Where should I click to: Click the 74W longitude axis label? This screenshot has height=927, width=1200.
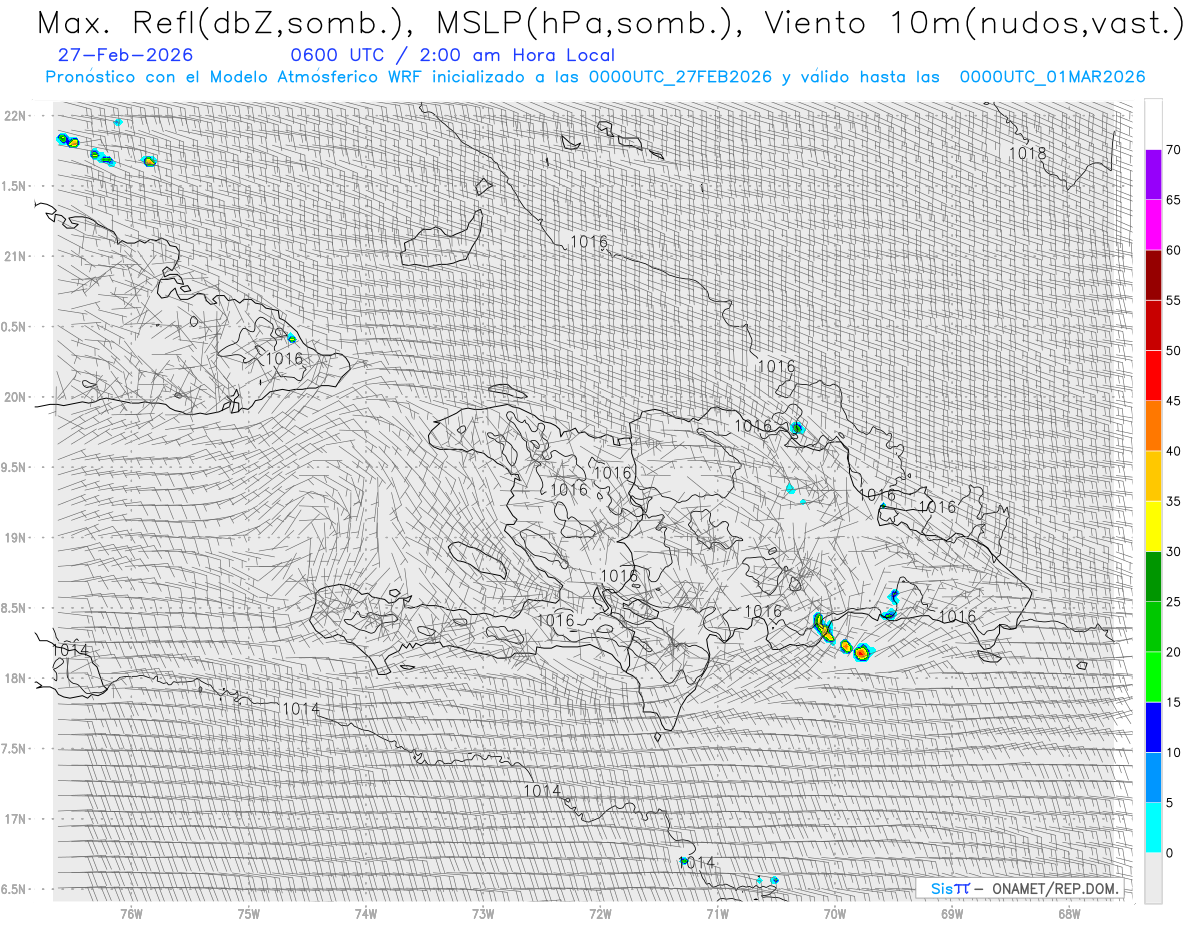366,913
